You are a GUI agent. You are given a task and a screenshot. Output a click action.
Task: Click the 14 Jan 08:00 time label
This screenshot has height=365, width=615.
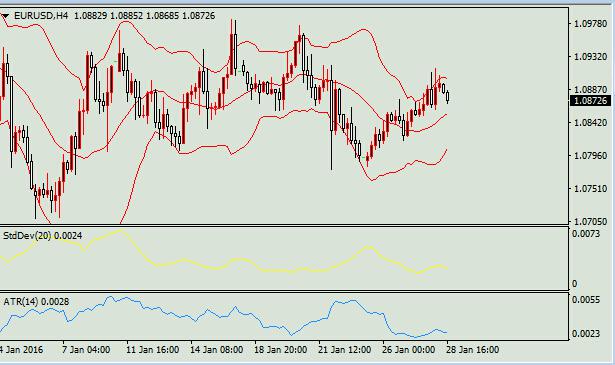click(x=217, y=350)
